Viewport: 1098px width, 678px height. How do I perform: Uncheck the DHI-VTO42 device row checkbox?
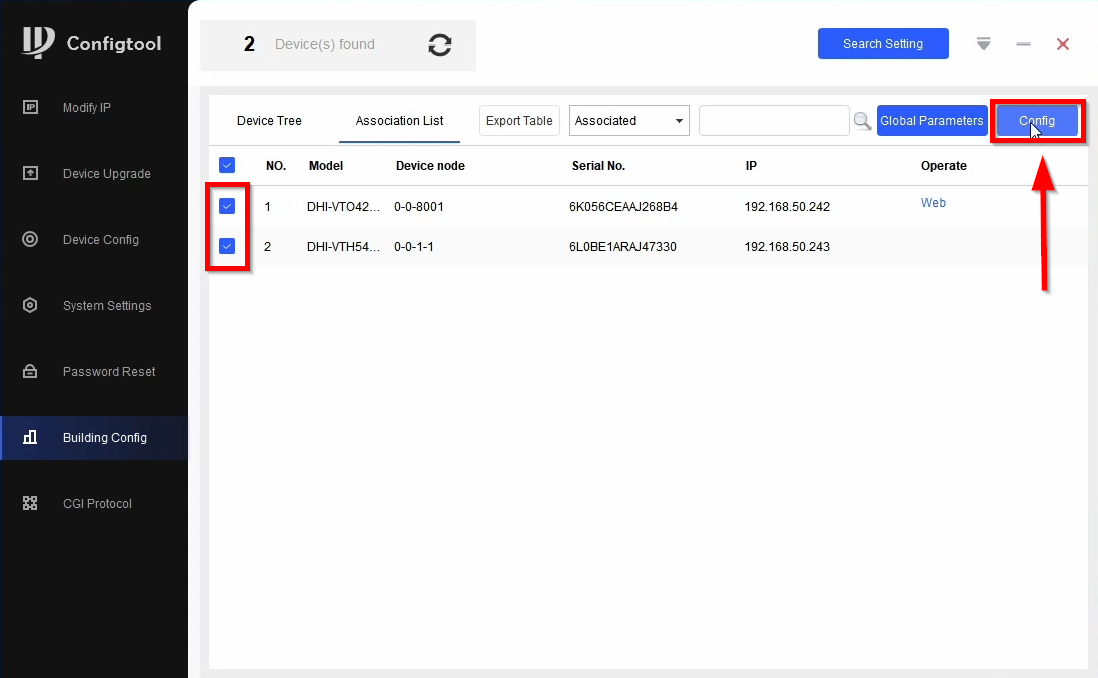pyautogui.click(x=227, y=206)
